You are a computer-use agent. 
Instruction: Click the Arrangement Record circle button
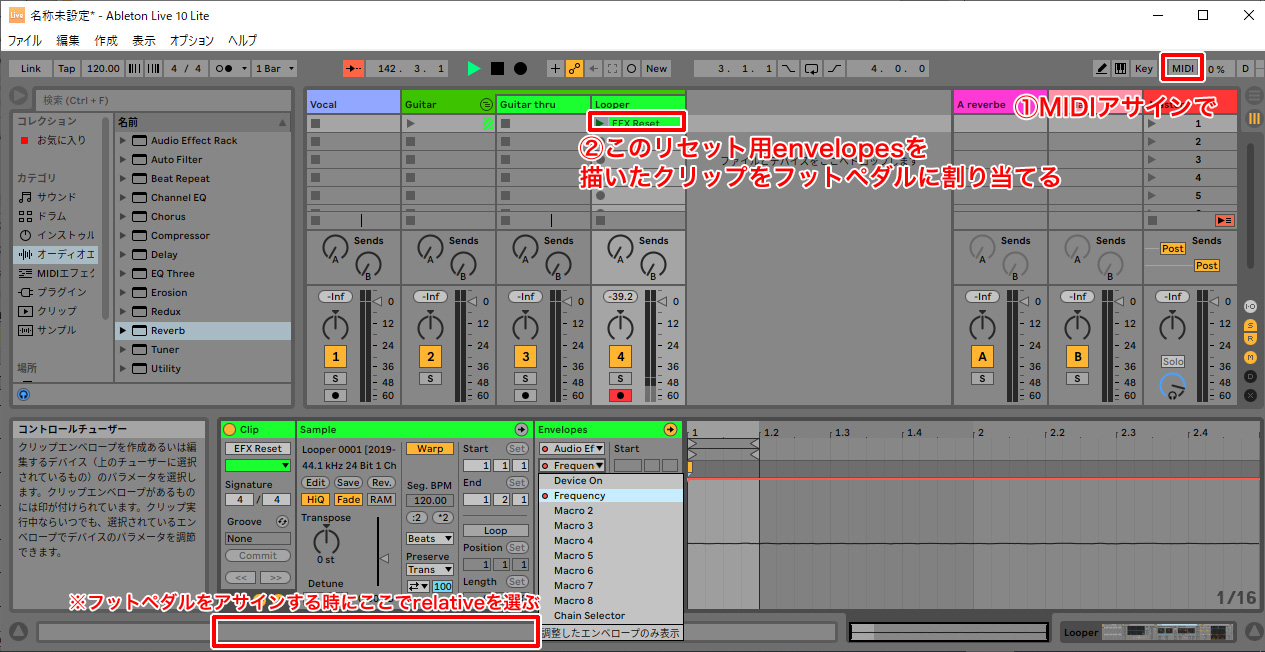(x=520, y=68)
